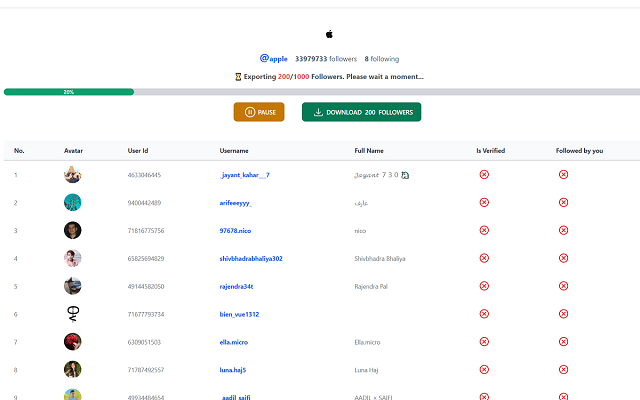This screenshot has width=640, height=400.
Task: Click Followed by you X icon for arifeeyyy_
Action: click(563, 202)
